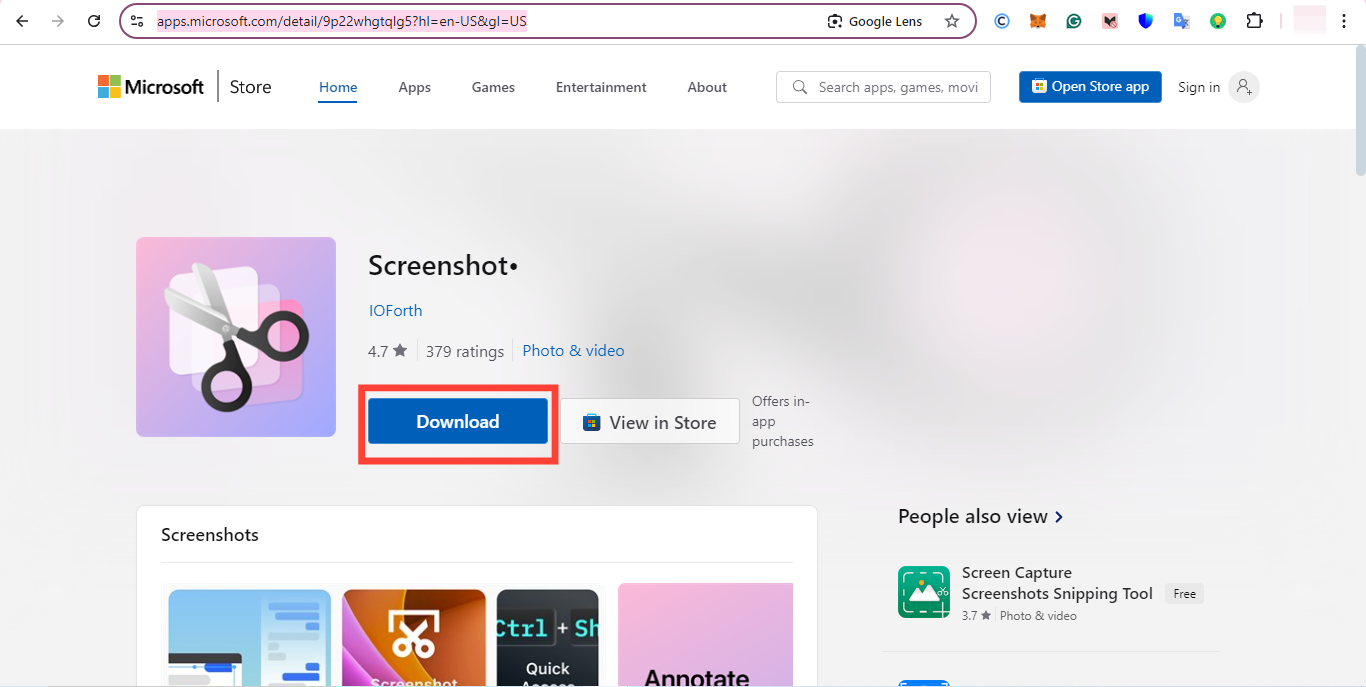
Task: View site information in address bar
Action: [x=138, y=21]
